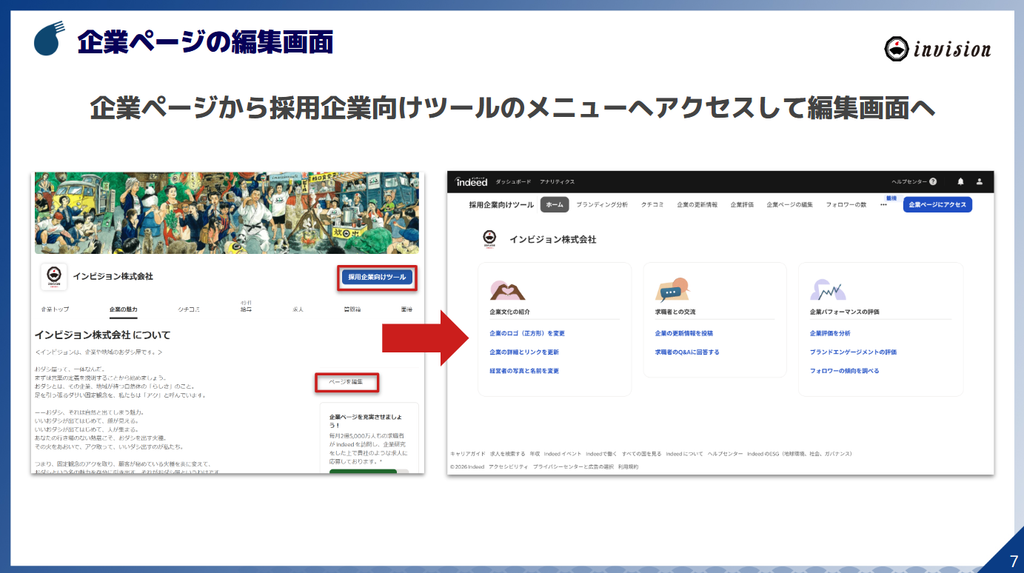Click the インビジョン logo beside the company name in the dashboard
Screen dimensions: 1024x573
489,239
